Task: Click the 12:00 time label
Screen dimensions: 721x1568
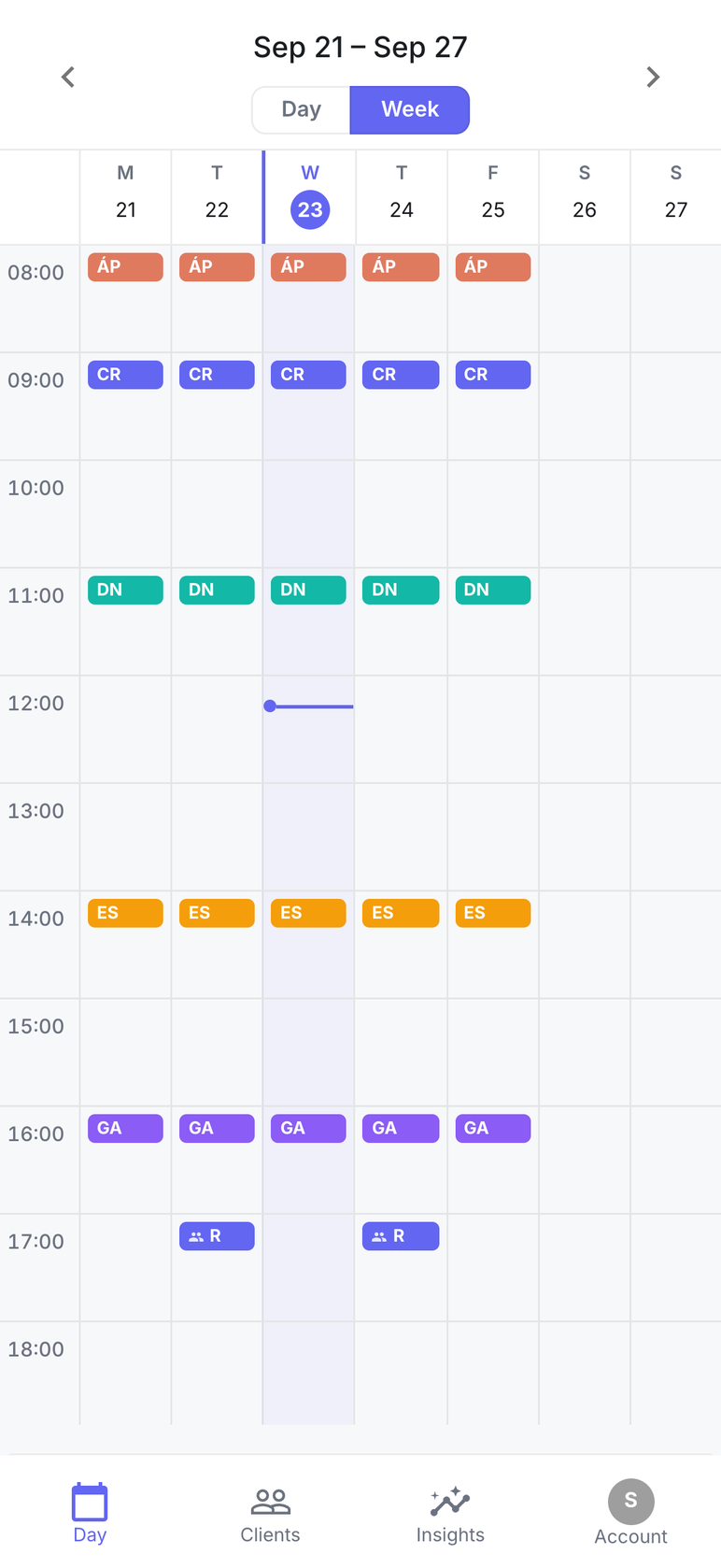Action: pos(36,704)
